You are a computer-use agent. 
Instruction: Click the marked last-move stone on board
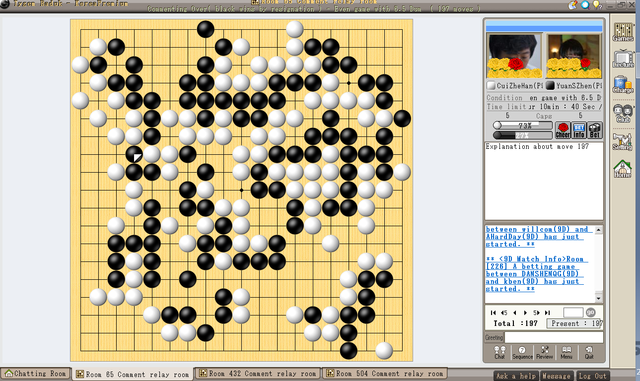(x=134, y=154)
